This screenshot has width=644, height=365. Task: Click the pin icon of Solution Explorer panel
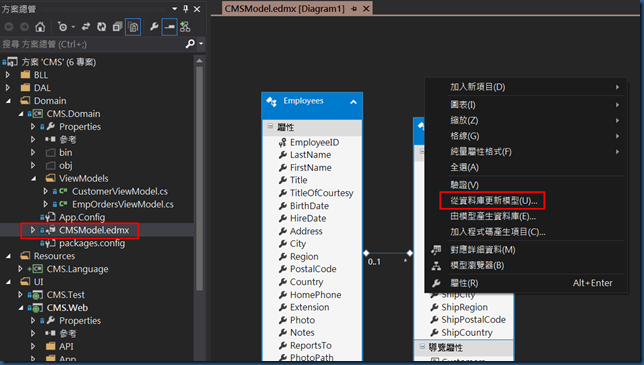(x=186, y=9)
